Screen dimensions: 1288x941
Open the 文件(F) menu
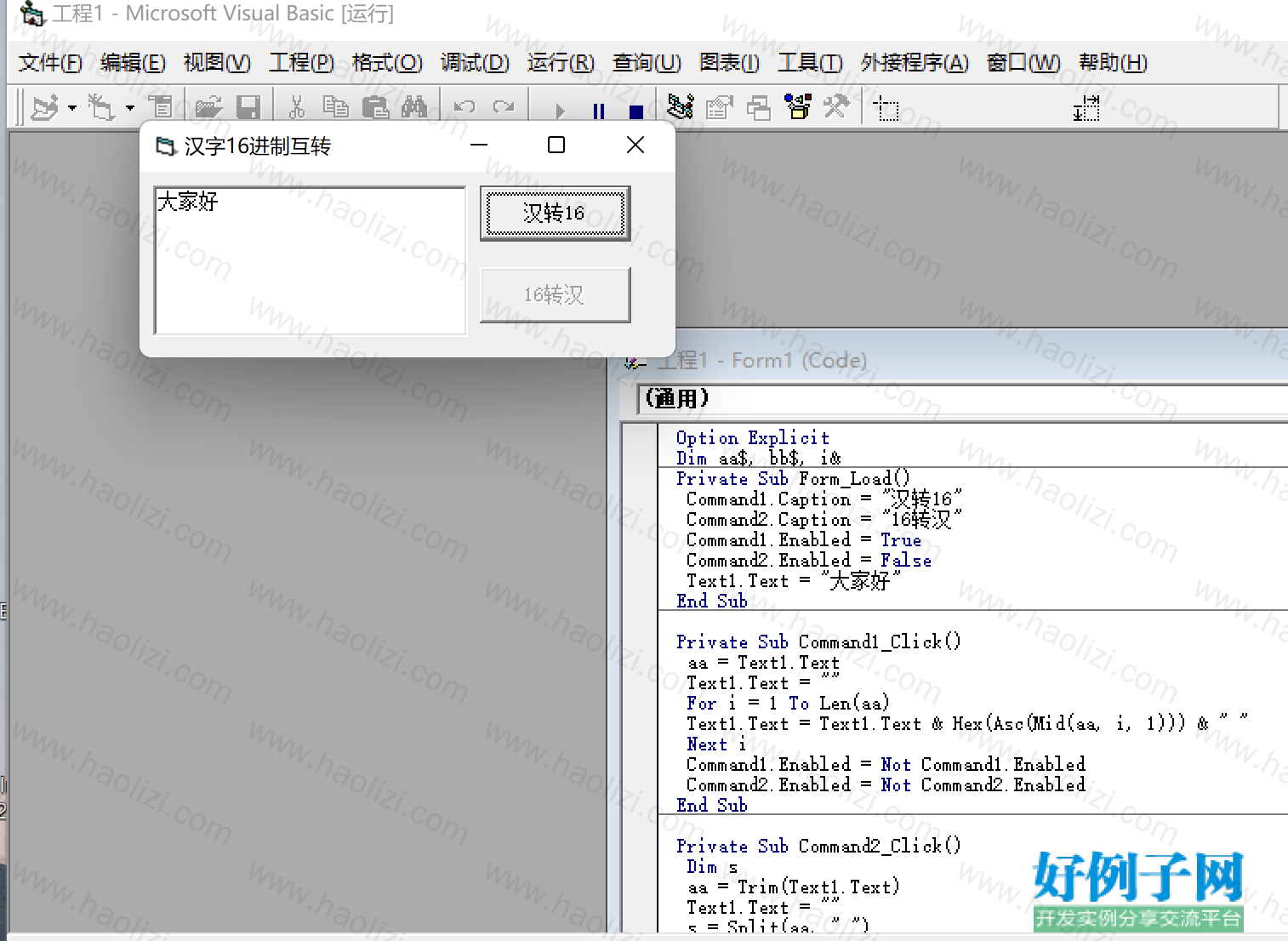(x=50, y=63)
